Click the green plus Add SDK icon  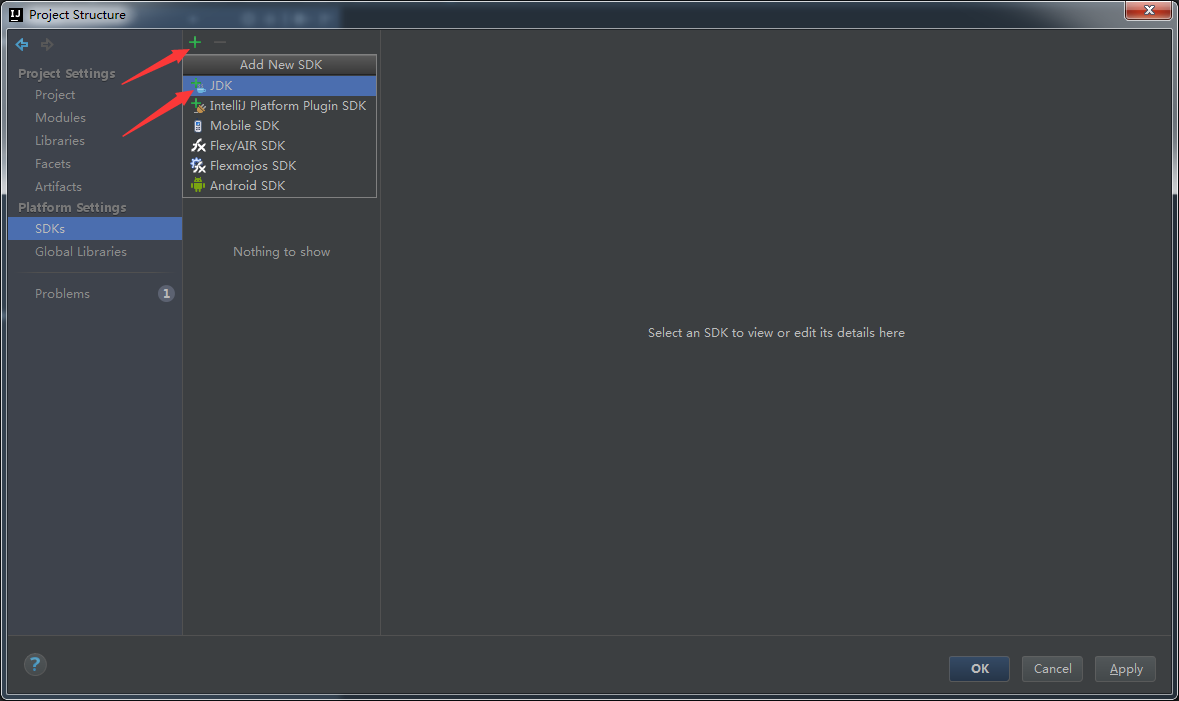click(195, 42)
